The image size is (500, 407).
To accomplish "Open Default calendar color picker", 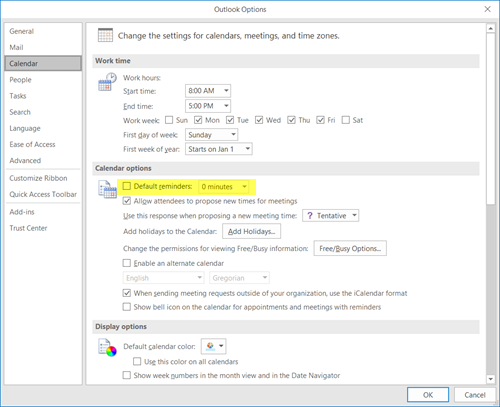I will (x=214, y=346).
